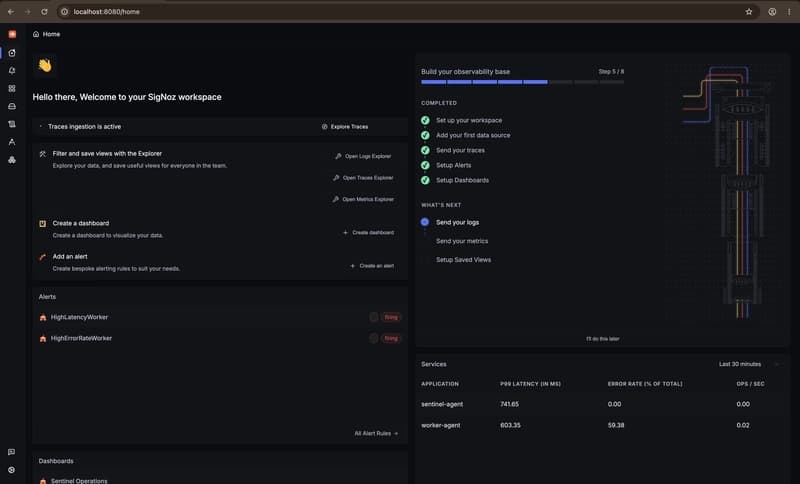Click the check mark for Send your traces
Screen dimensions: 800x484
coord(425,150)
